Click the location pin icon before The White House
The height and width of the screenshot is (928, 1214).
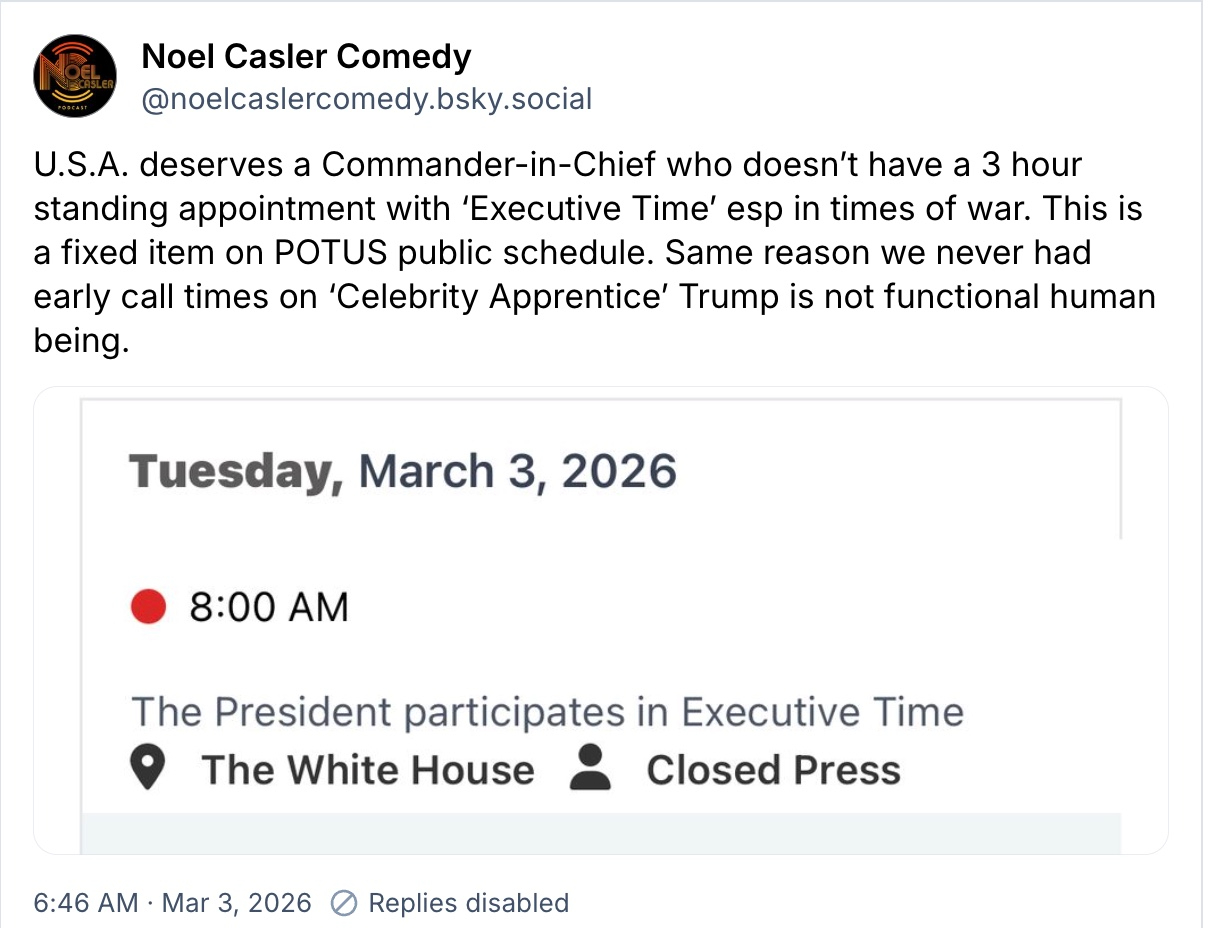click(x=148, y=770)
